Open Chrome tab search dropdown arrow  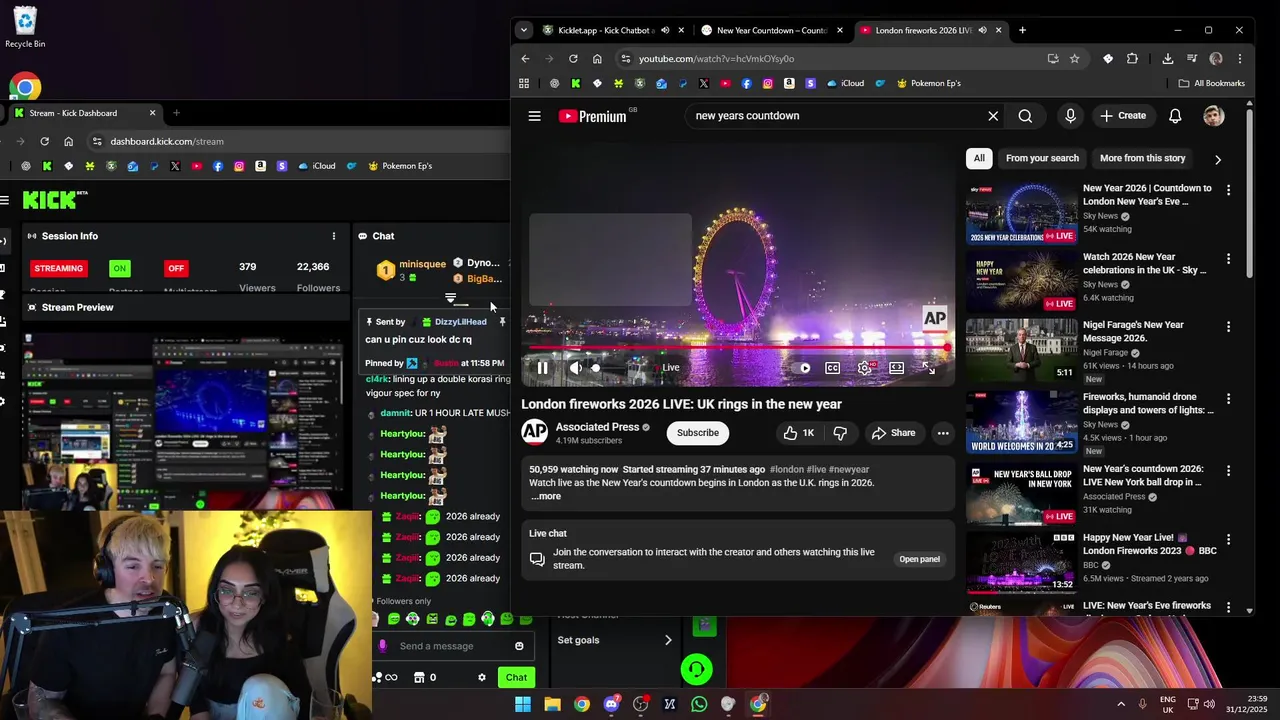[523, 30]
